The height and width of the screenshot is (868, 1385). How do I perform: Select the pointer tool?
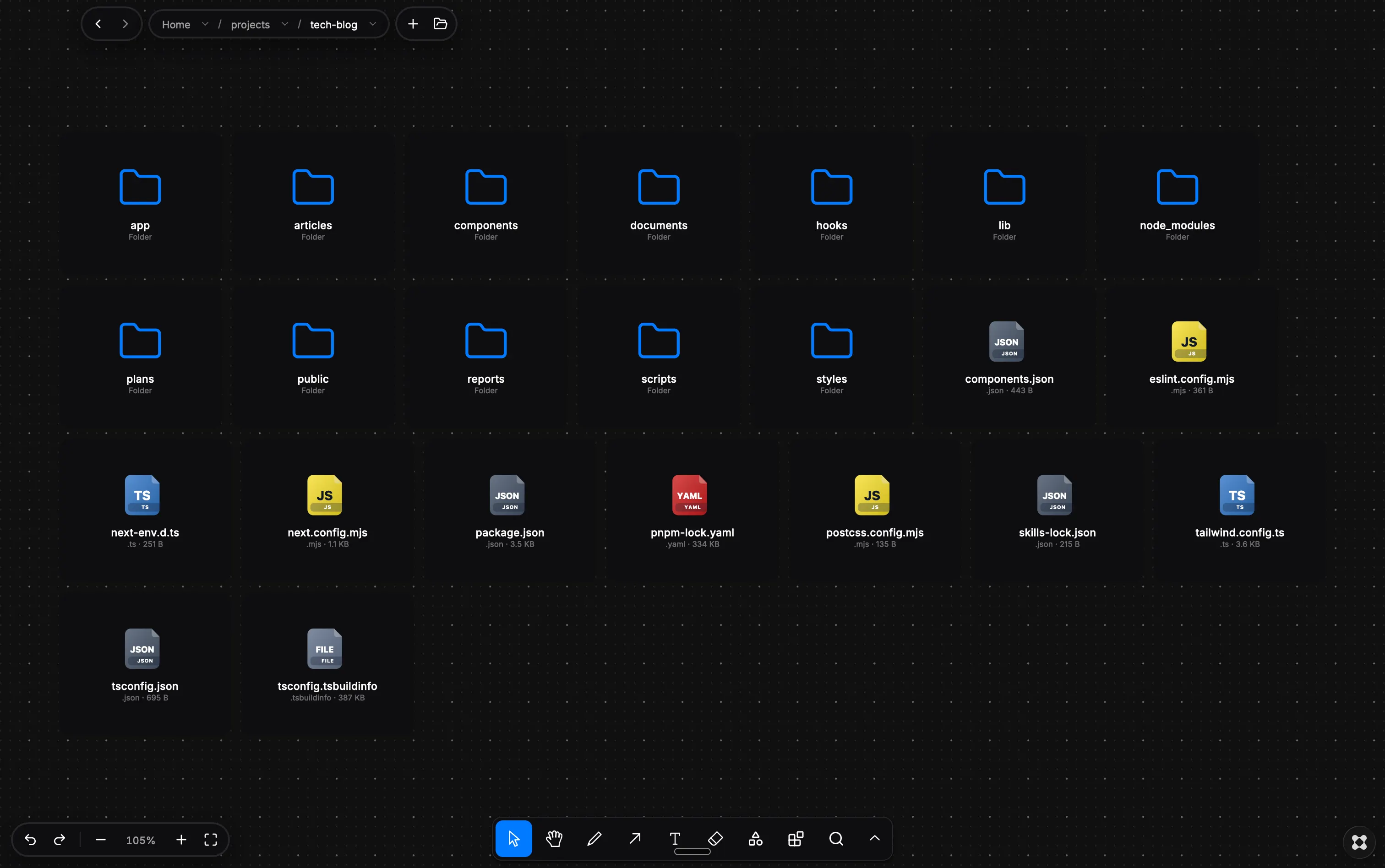pos(513,839)
